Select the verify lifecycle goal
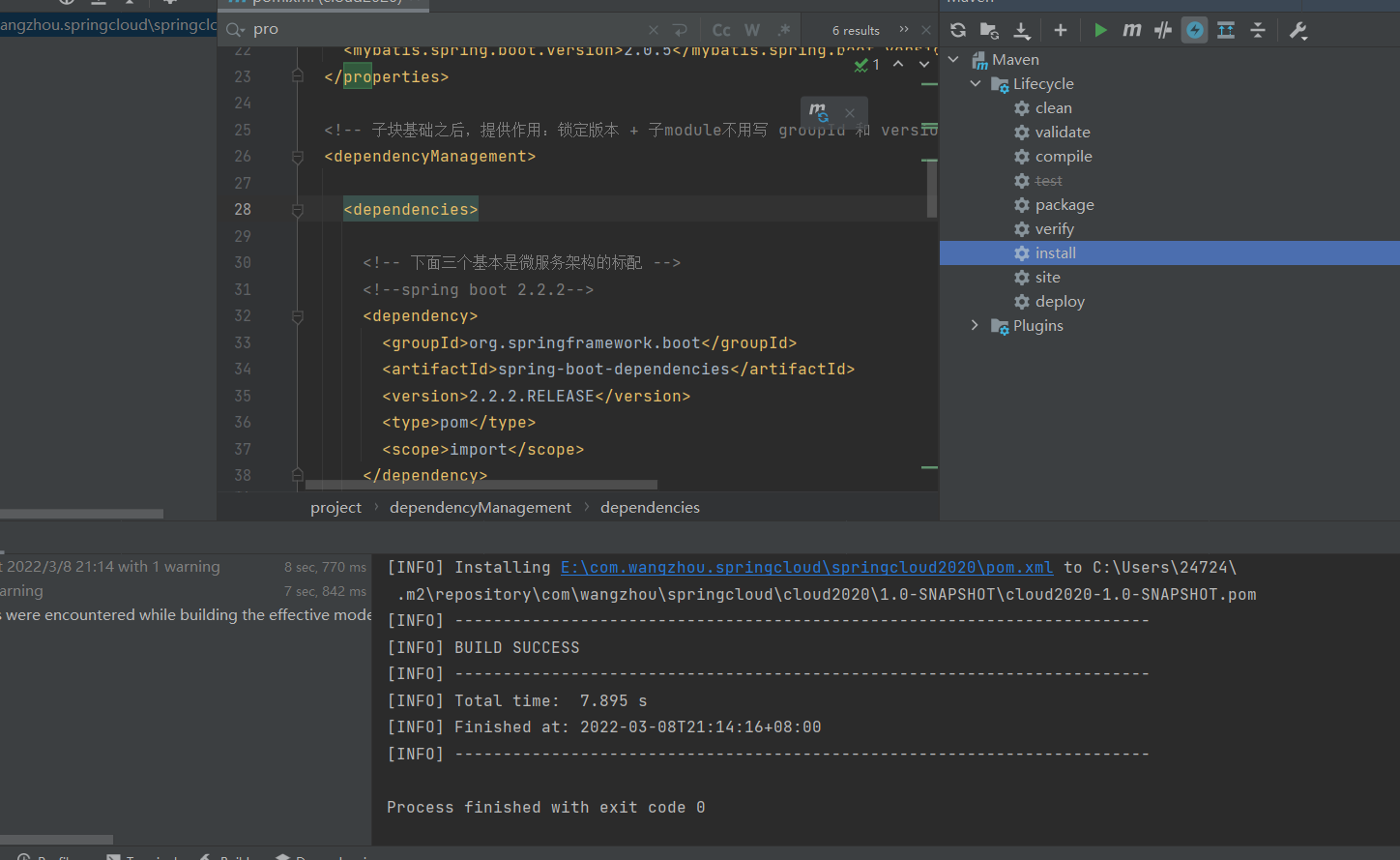 tap(1054, 229)
